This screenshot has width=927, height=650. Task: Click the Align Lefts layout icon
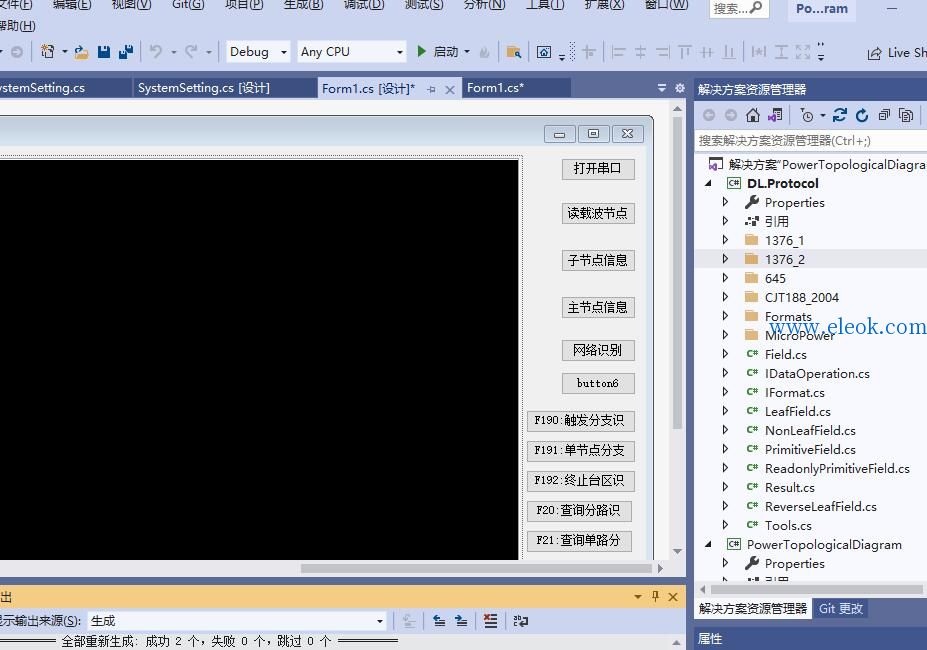[618, 52]
